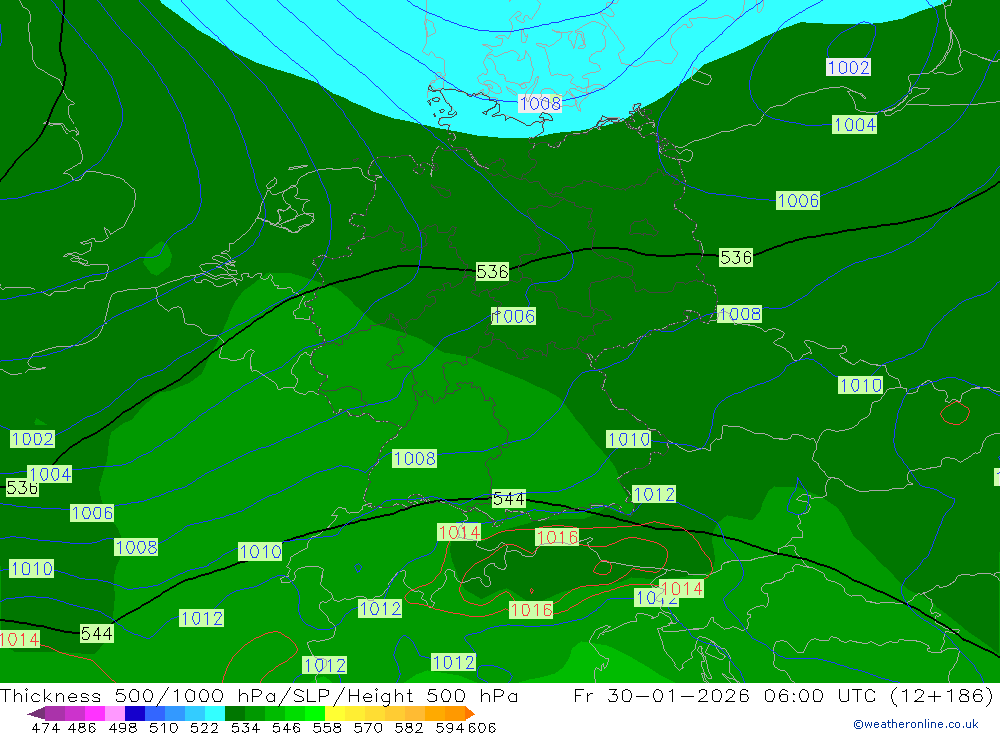Click the 1008 isobar label over Denmark
The width and height of the screenshot is (1000, 733).
click(540, 103)
